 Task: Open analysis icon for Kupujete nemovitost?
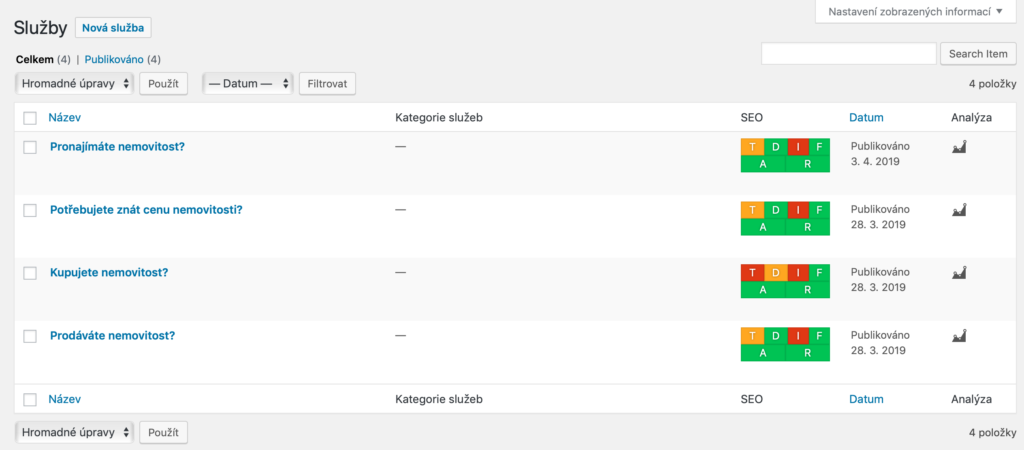959,272
